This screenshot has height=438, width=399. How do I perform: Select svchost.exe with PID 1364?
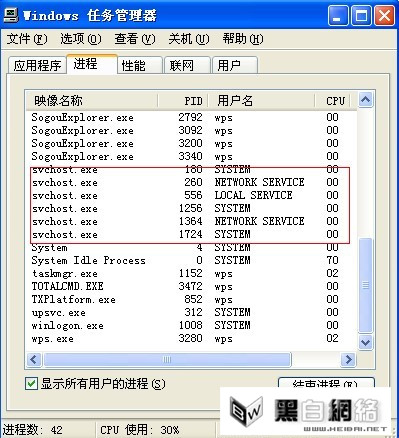[192, 221]
